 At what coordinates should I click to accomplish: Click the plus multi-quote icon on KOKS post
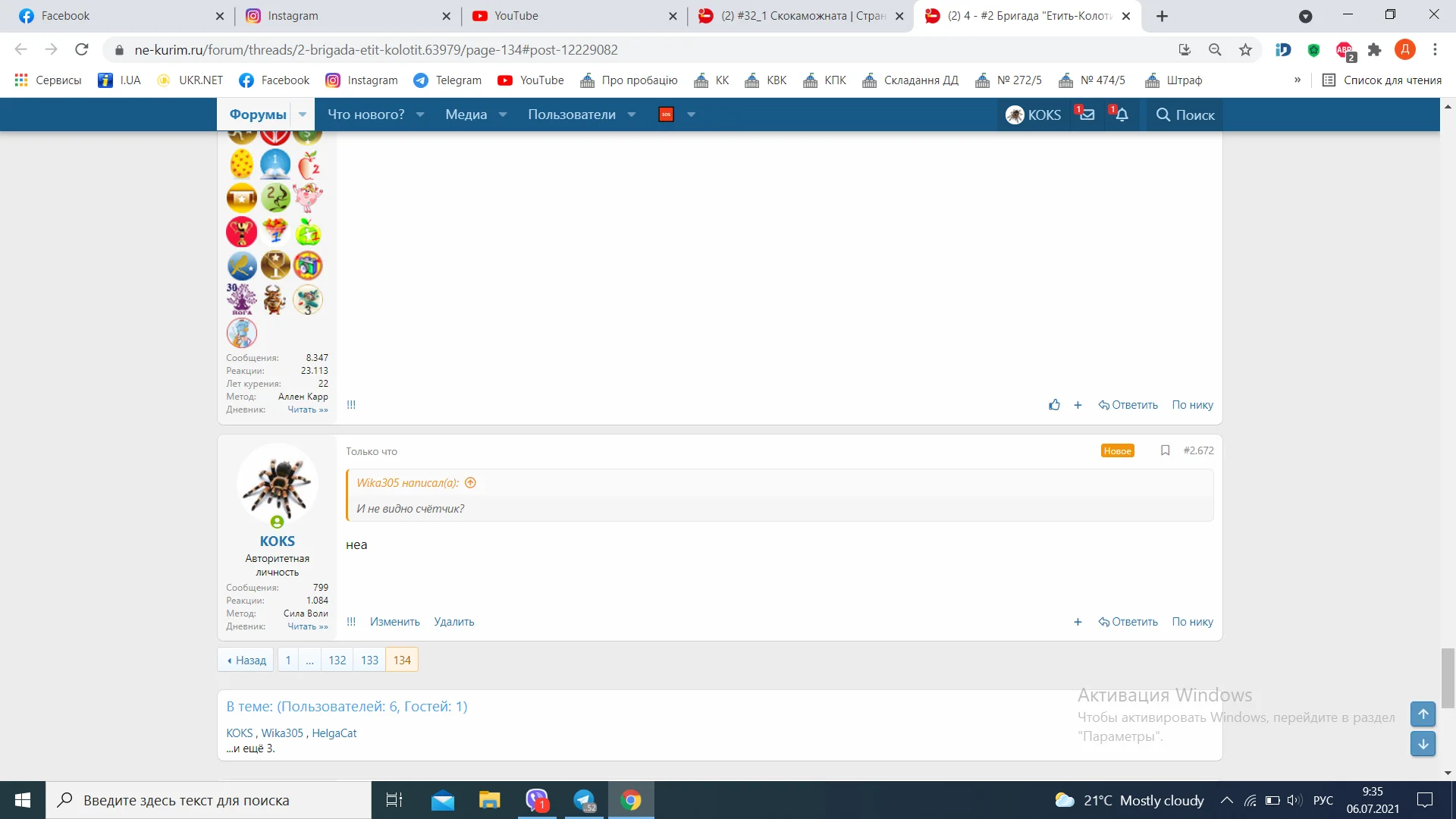point(1078,622)
